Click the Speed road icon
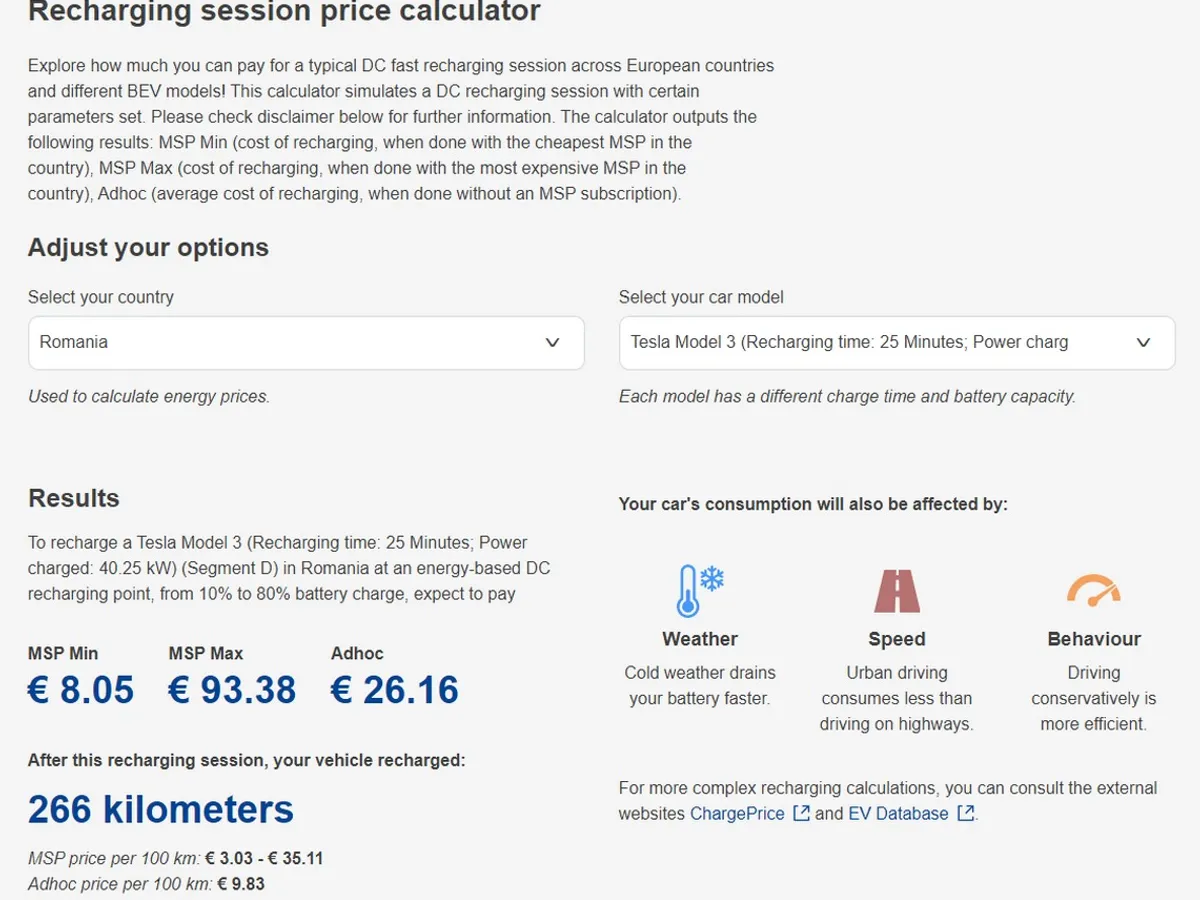This screenshot has width=1200, height=900. click(x=897, y=590)
